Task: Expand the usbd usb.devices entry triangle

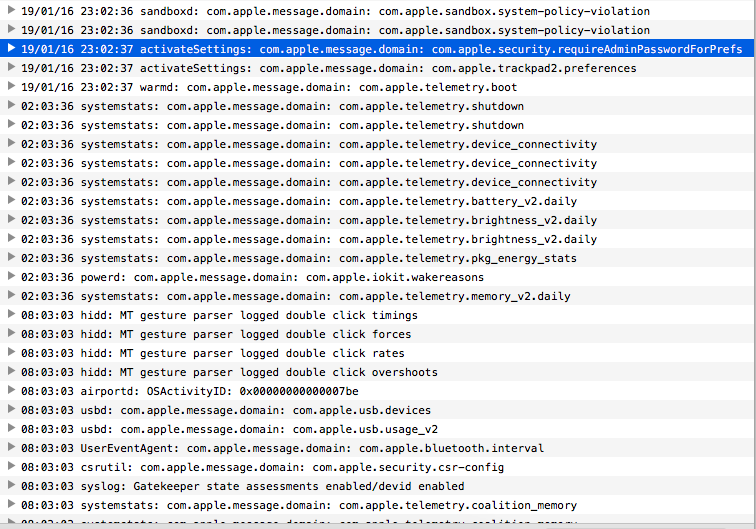Action: coord(12,409)
